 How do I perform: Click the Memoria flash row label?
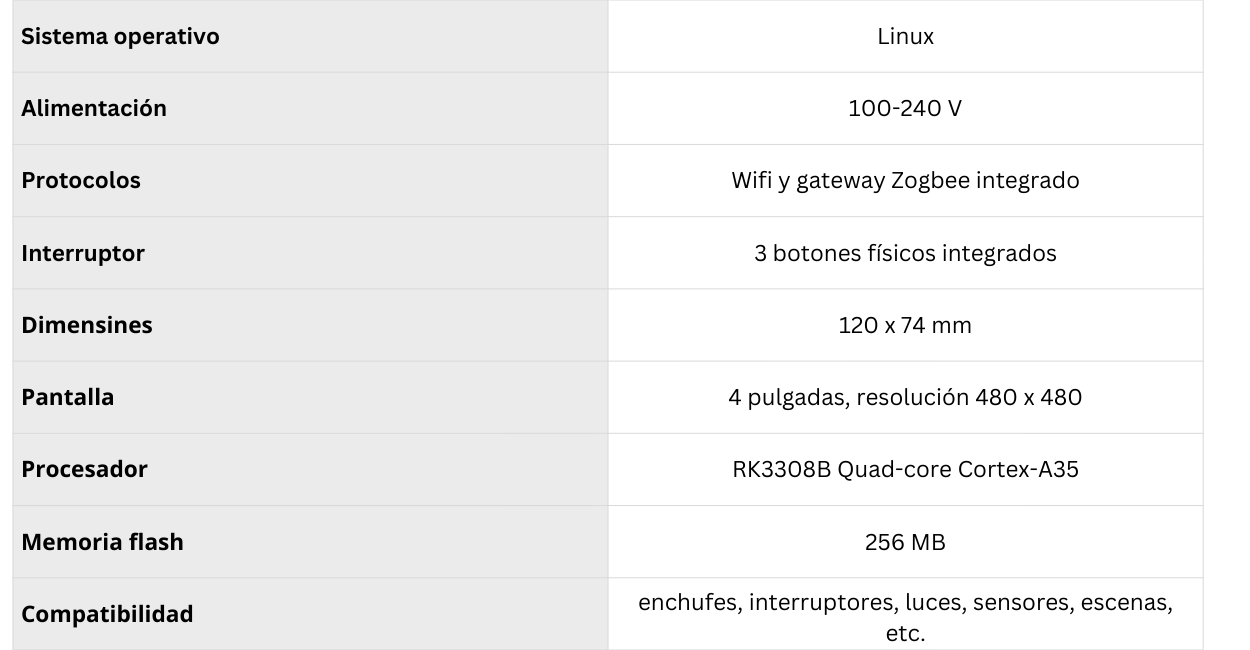pos(102,542)
